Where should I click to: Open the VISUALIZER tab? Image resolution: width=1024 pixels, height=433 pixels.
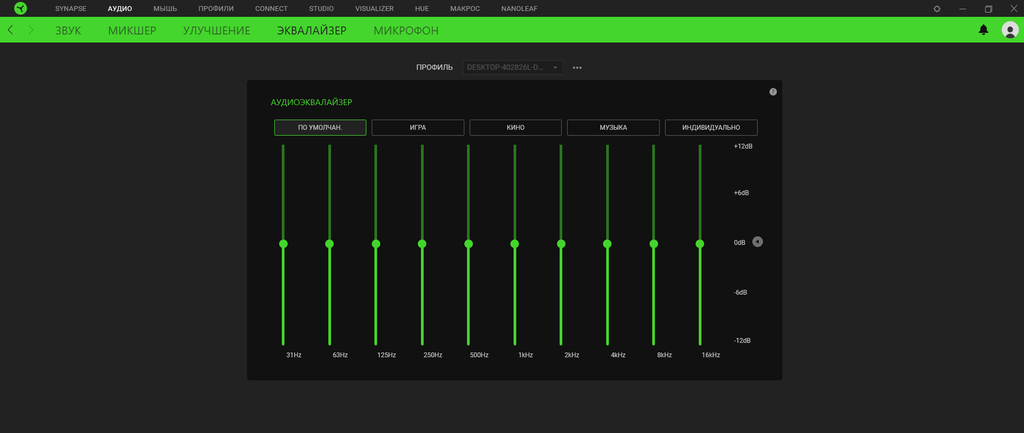374,8
